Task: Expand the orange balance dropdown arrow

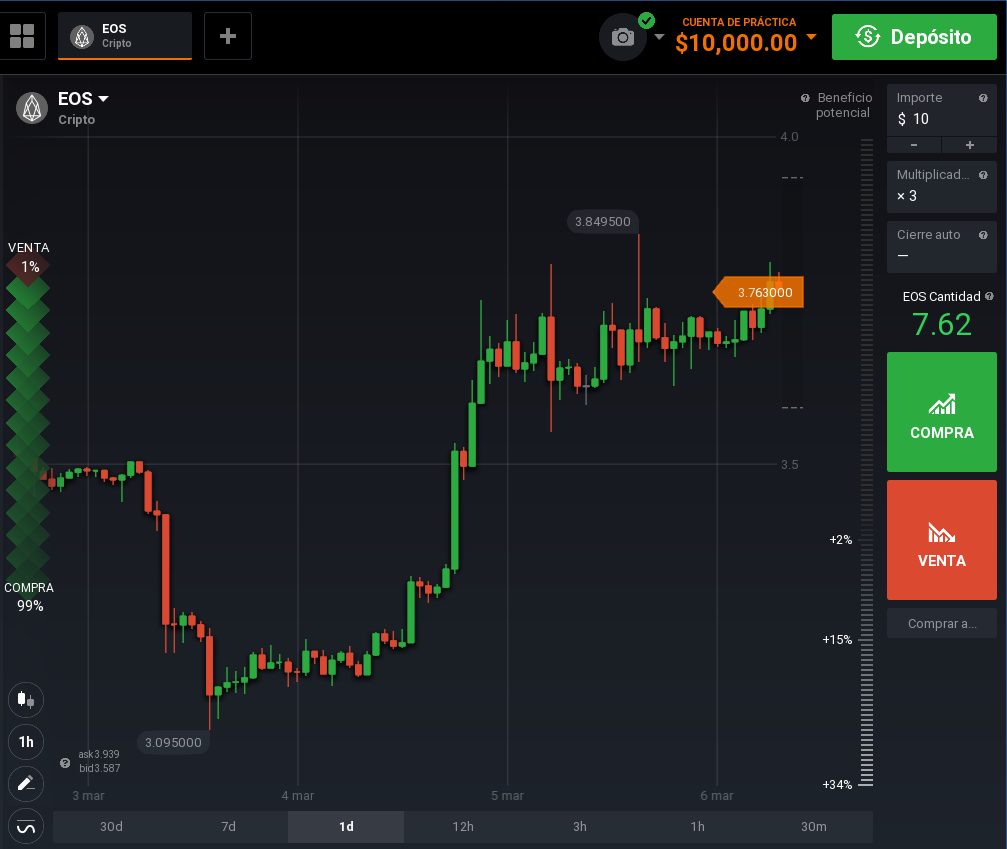Action: tap(811, 37)
